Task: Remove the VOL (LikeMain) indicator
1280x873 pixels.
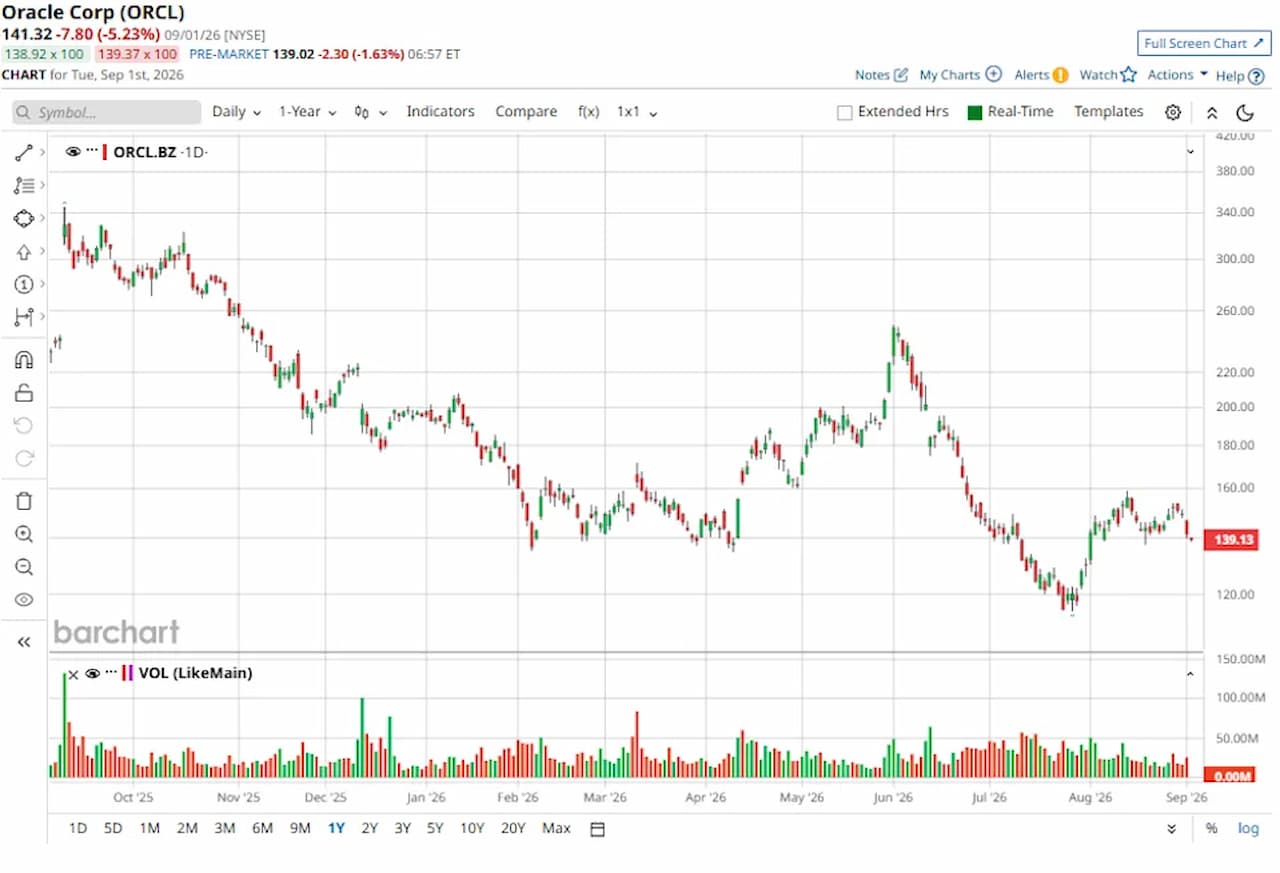Action: click(x=73, y=674)
